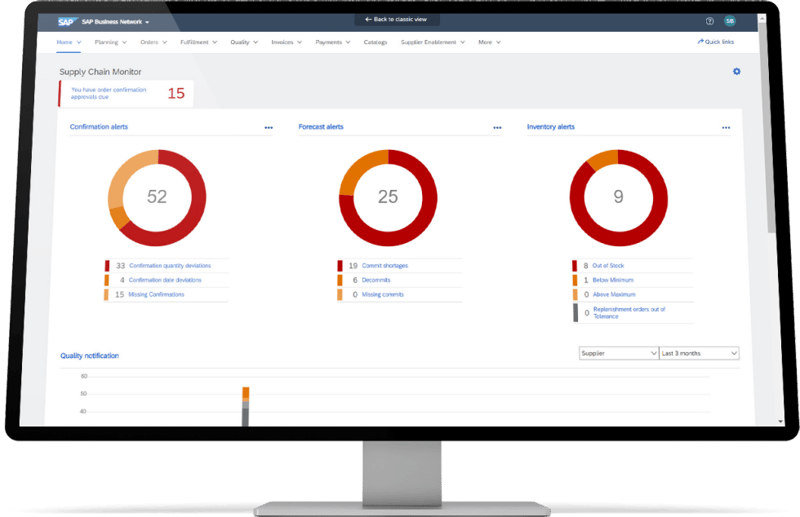Image resolution: width=800 pixels, height=517 pixels.
Task: Click Forecast alerts heading link
Action: coord(321,127)
